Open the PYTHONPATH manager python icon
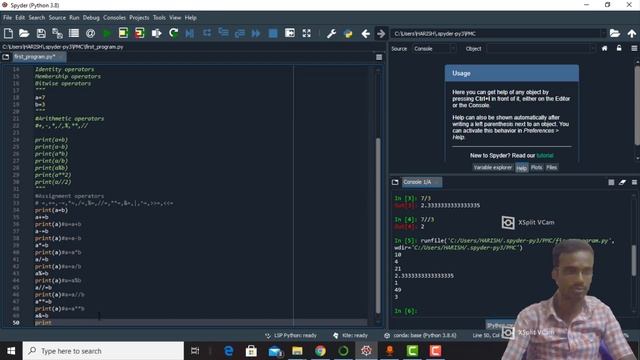The width and height of the screenshot is (640, 360). tap(348, 33)
